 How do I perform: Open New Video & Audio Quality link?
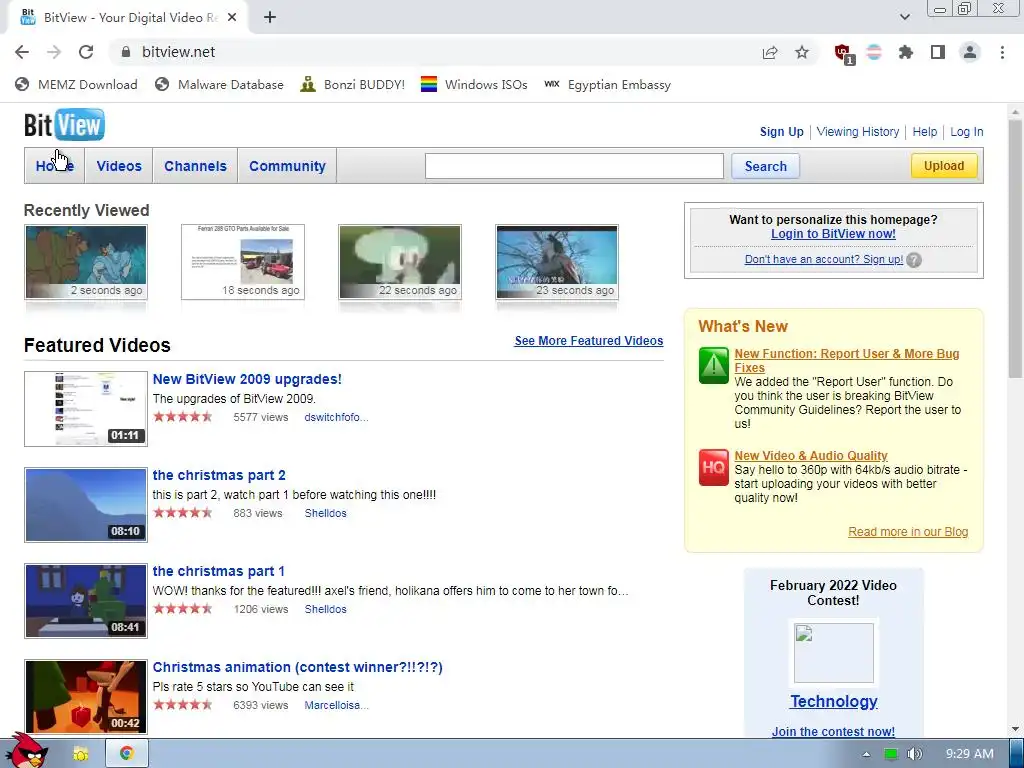pyautogui.click(x=810, y=455)
